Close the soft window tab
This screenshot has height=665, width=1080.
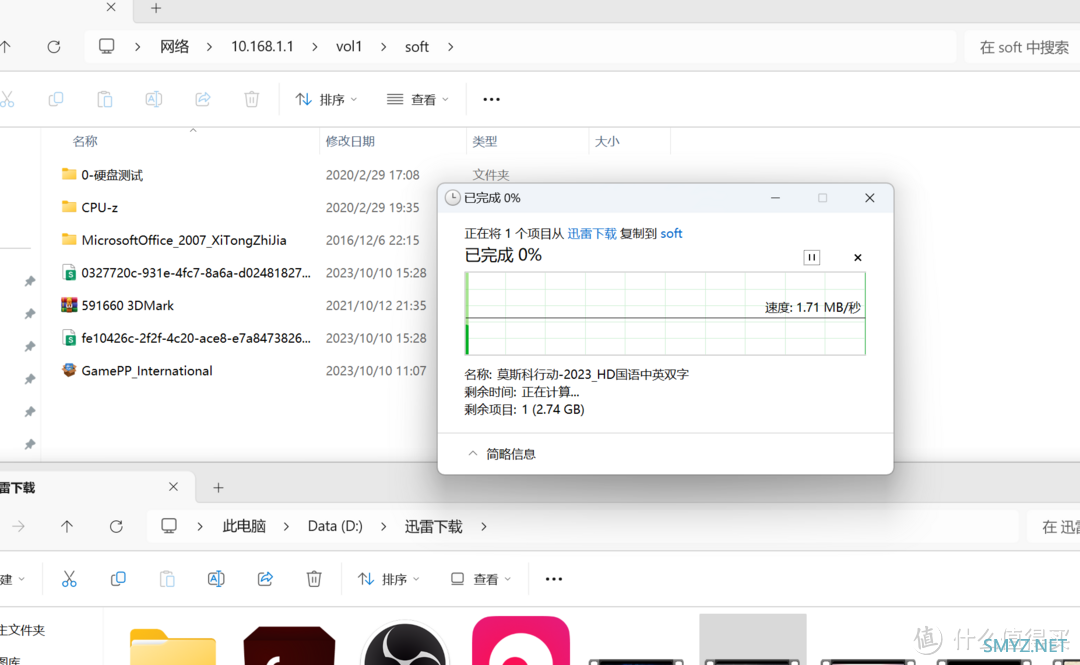111,7
